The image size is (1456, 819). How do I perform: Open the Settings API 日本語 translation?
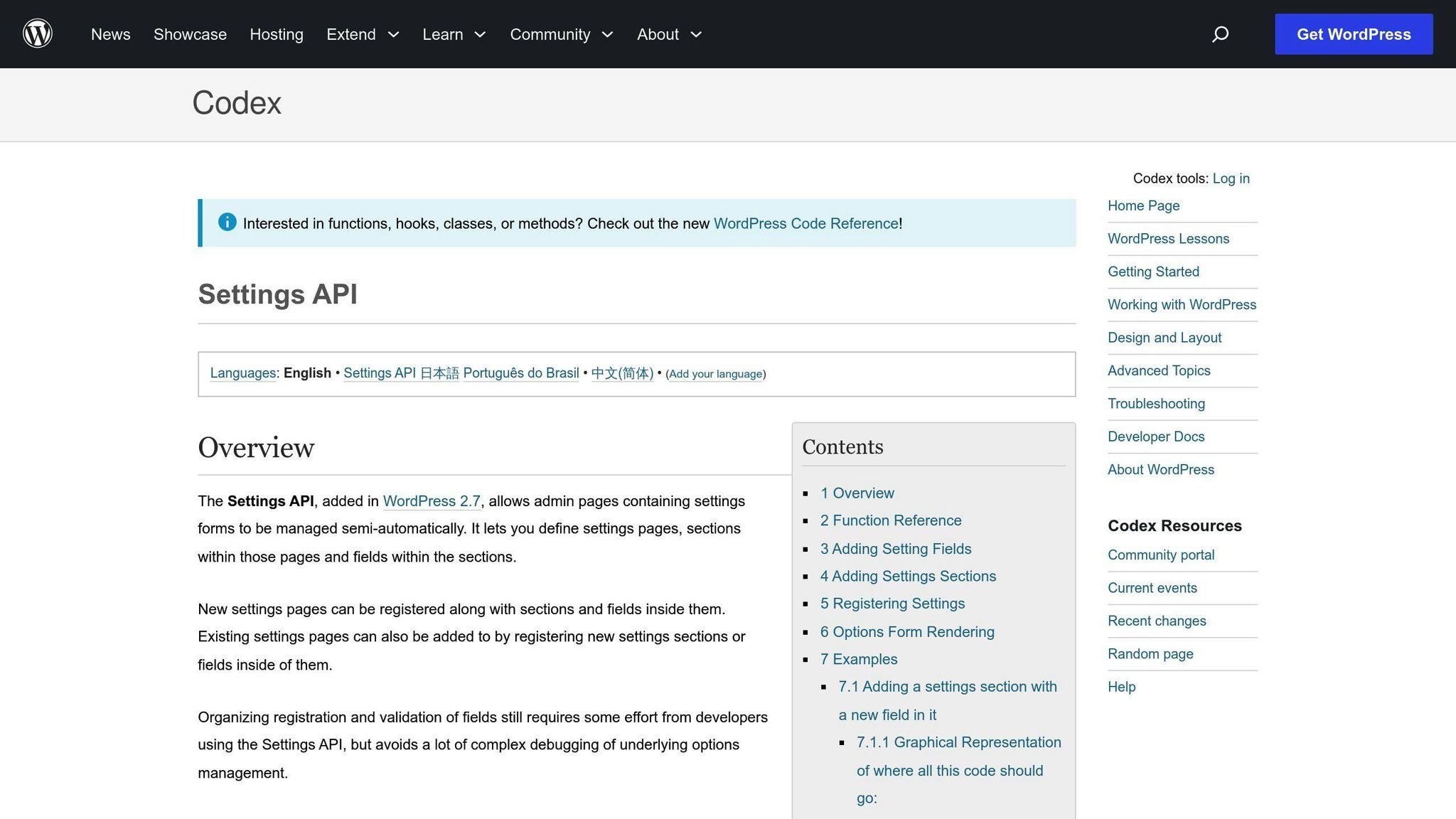[401, 373]
